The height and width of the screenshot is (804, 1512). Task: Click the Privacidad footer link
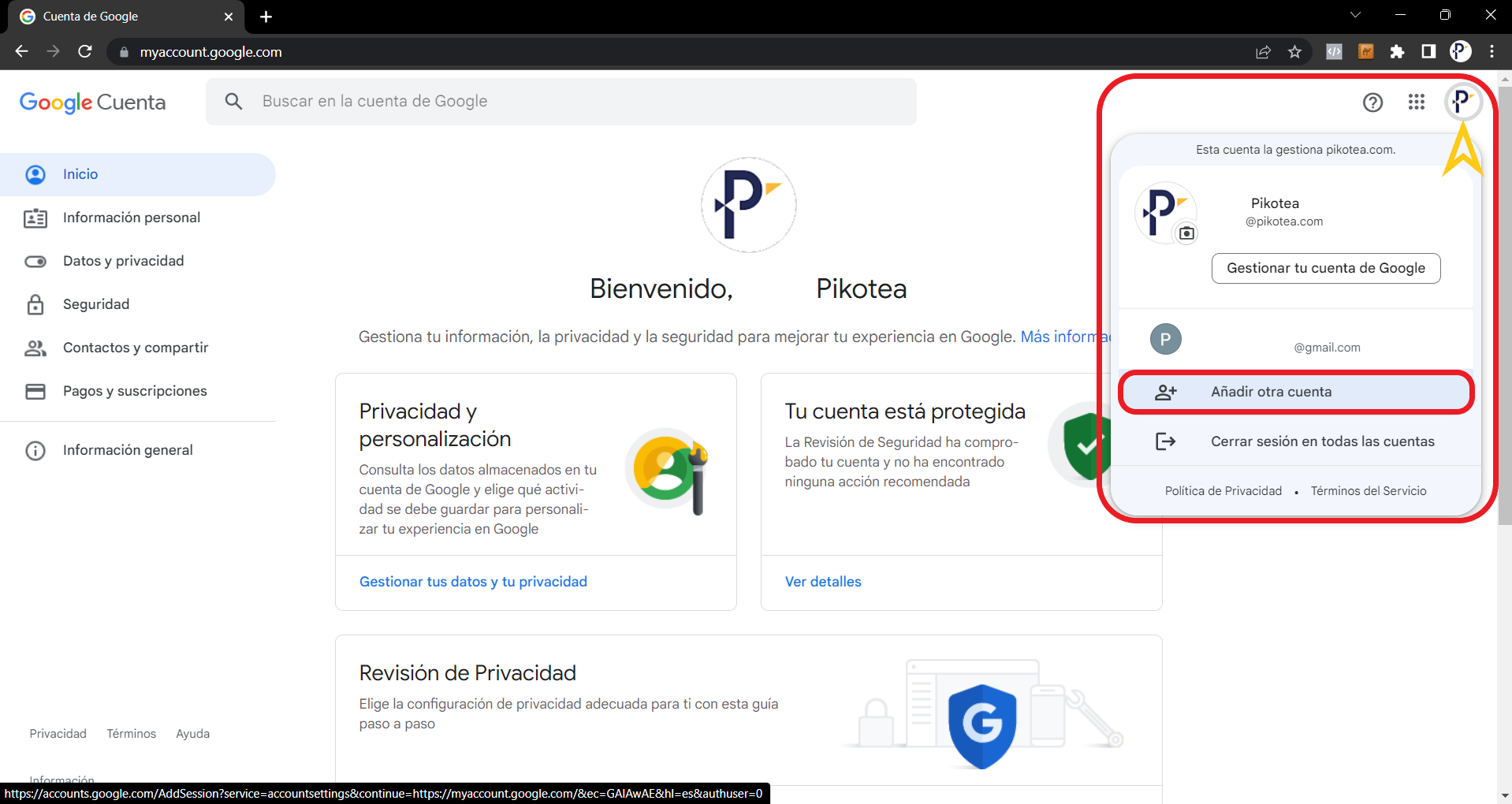[58, 734]
